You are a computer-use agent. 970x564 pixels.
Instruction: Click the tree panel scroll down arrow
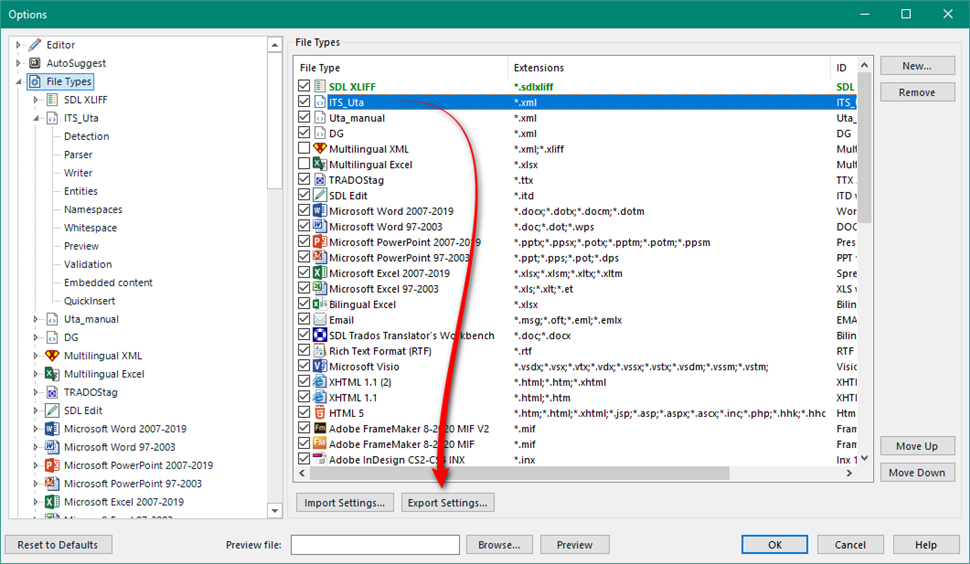pos(275,510)
